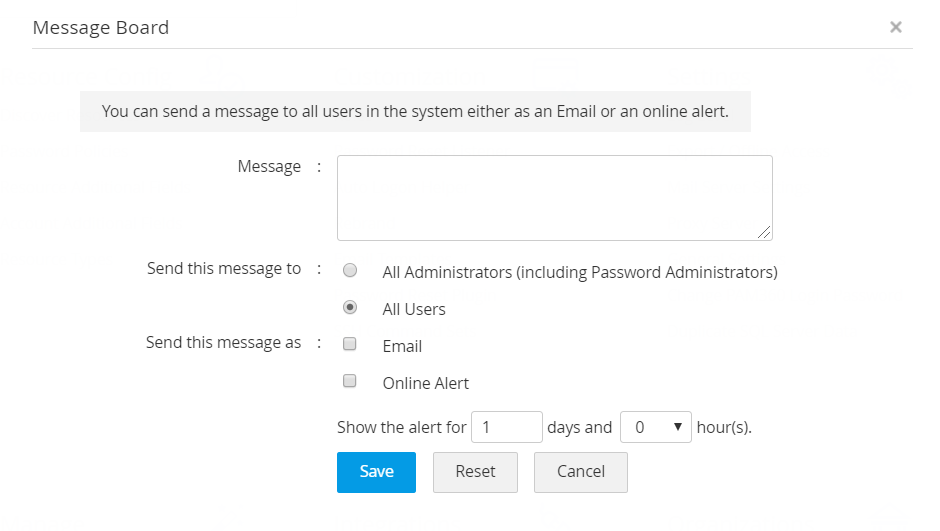
Task: Click the 'All Users' label text
Action: [414, 309]
